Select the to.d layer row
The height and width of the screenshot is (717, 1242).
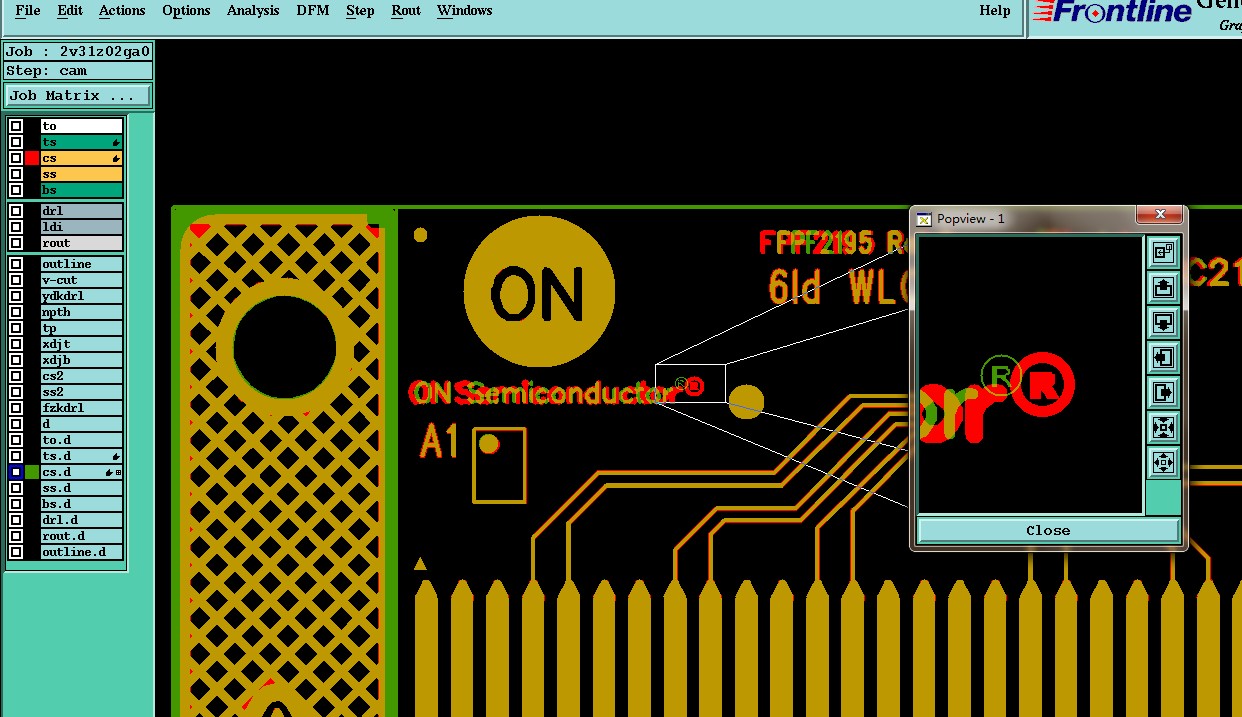[81, 441]
